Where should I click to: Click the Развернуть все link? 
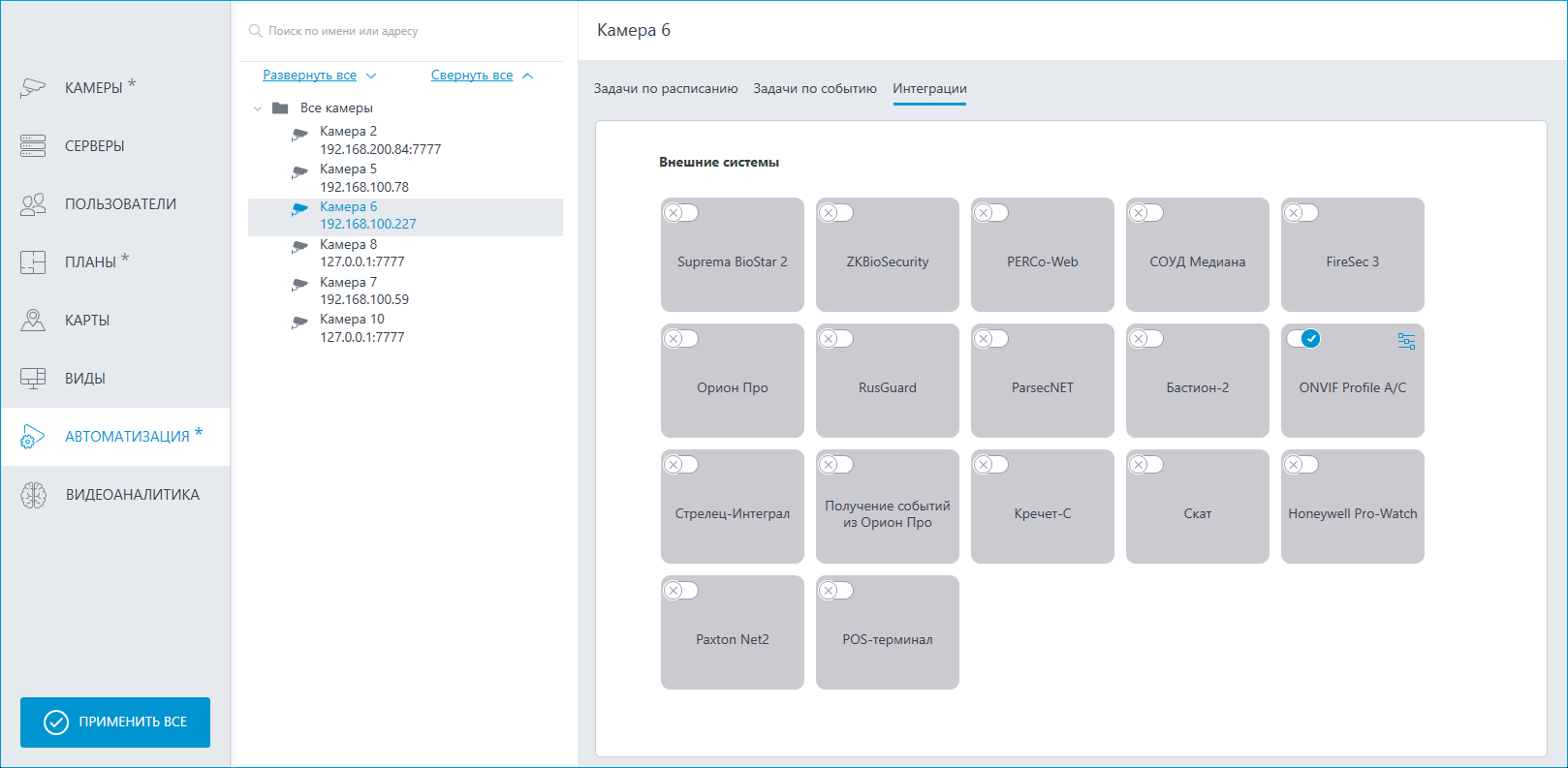click(x=310, y=75)
